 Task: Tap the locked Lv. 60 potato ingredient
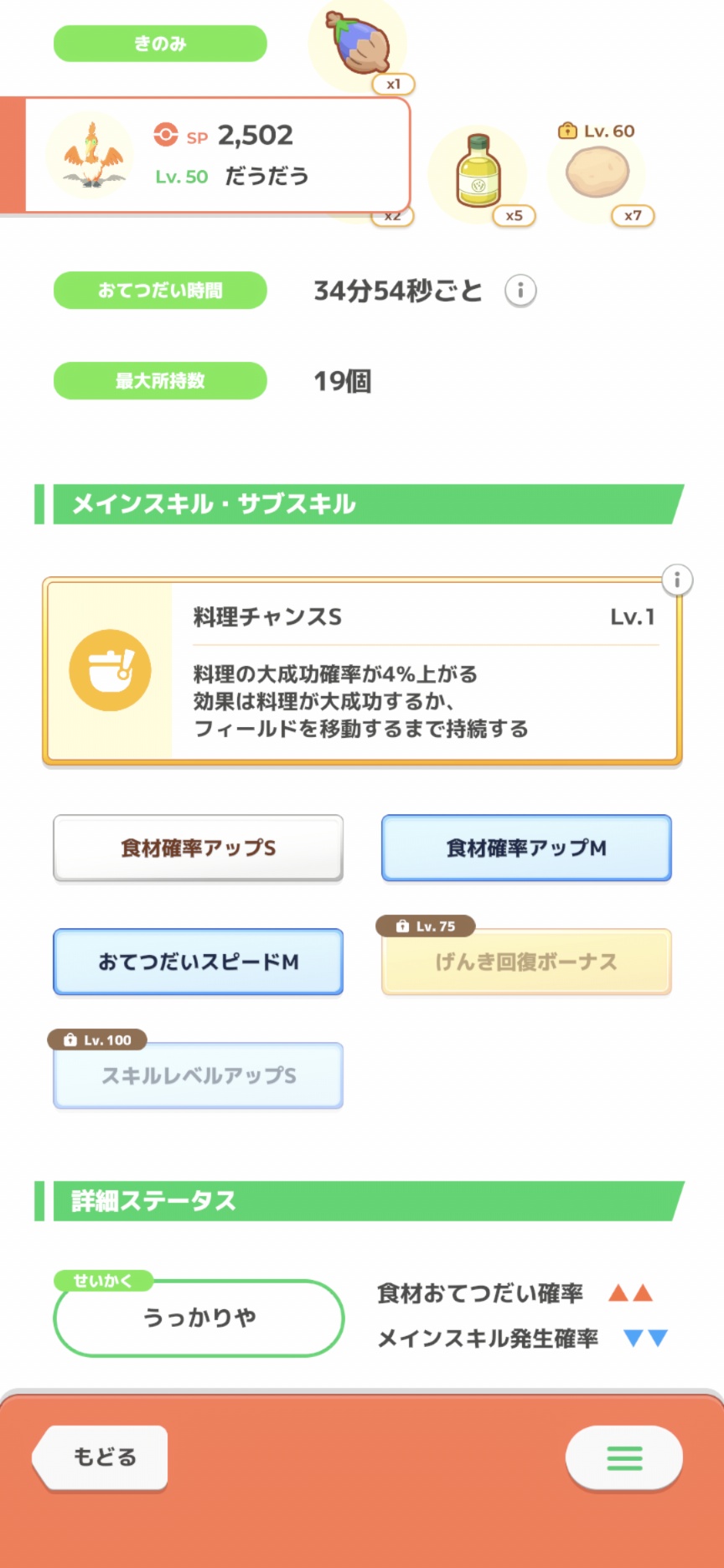click(x=597, y=173)
